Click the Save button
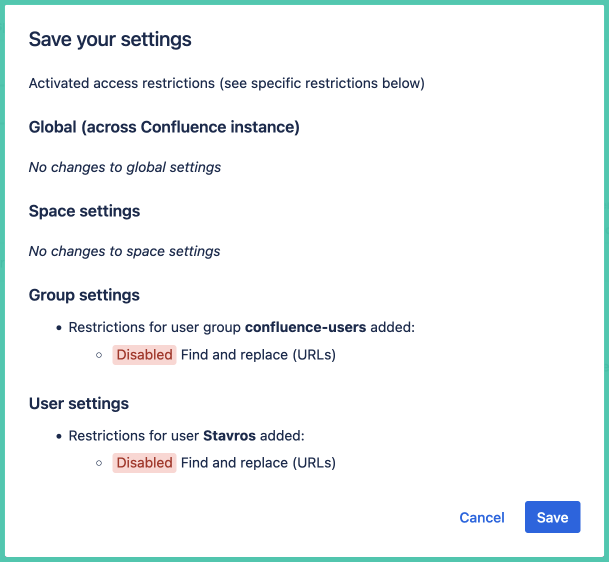The image size is (609, 562). click(552, 517)
